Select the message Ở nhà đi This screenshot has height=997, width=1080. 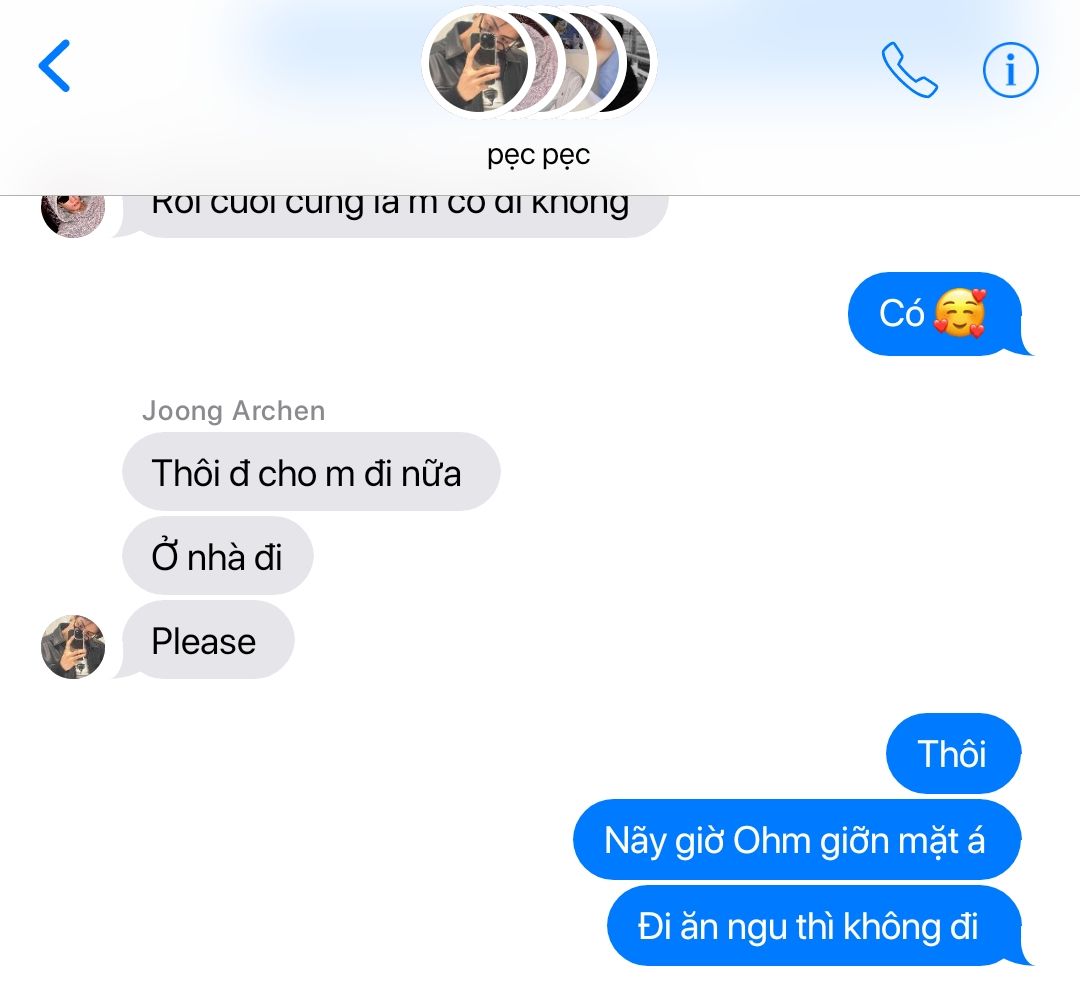[x=218, y=556]
